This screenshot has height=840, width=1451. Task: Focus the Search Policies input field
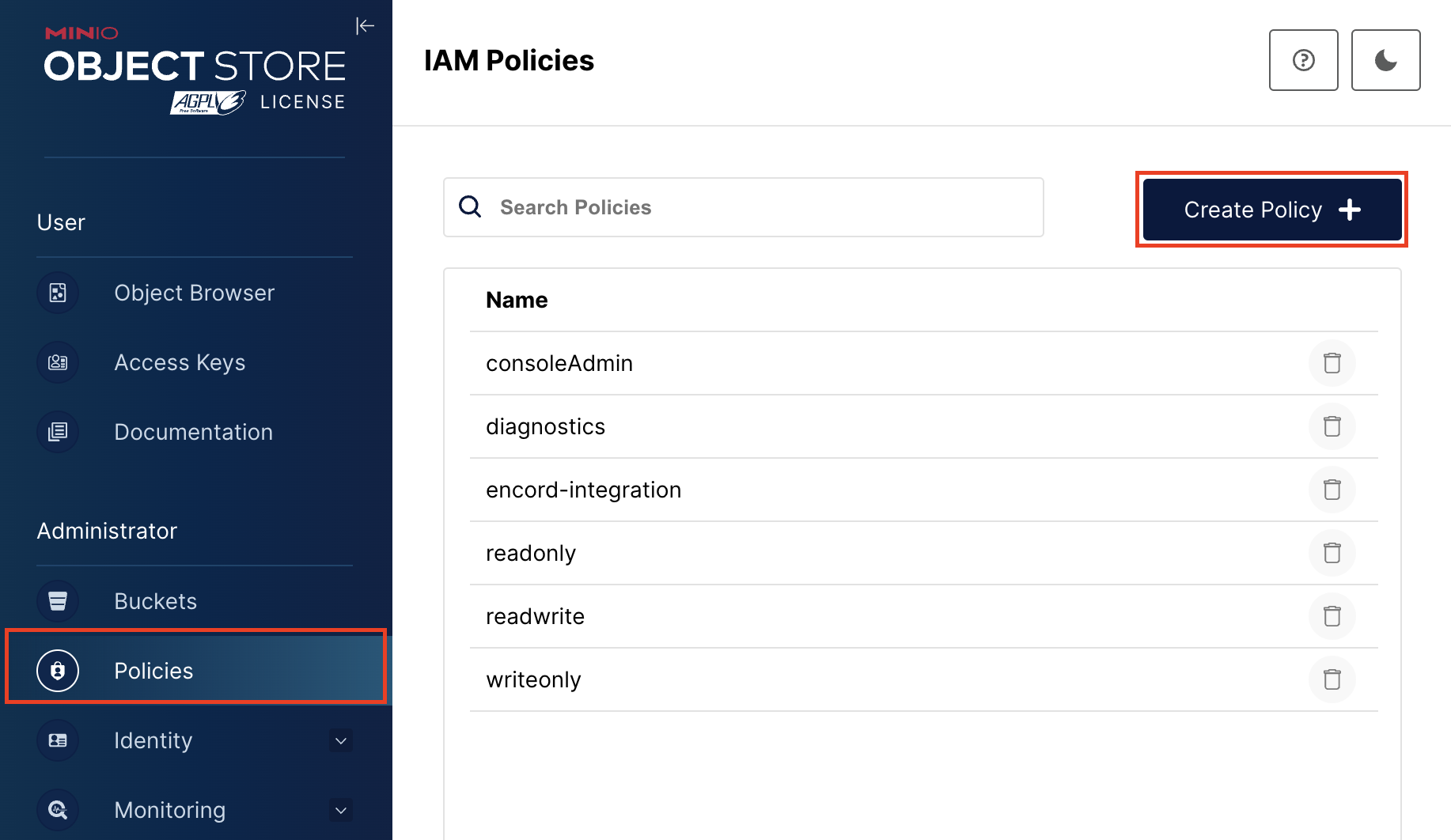(x=744, y=207)
